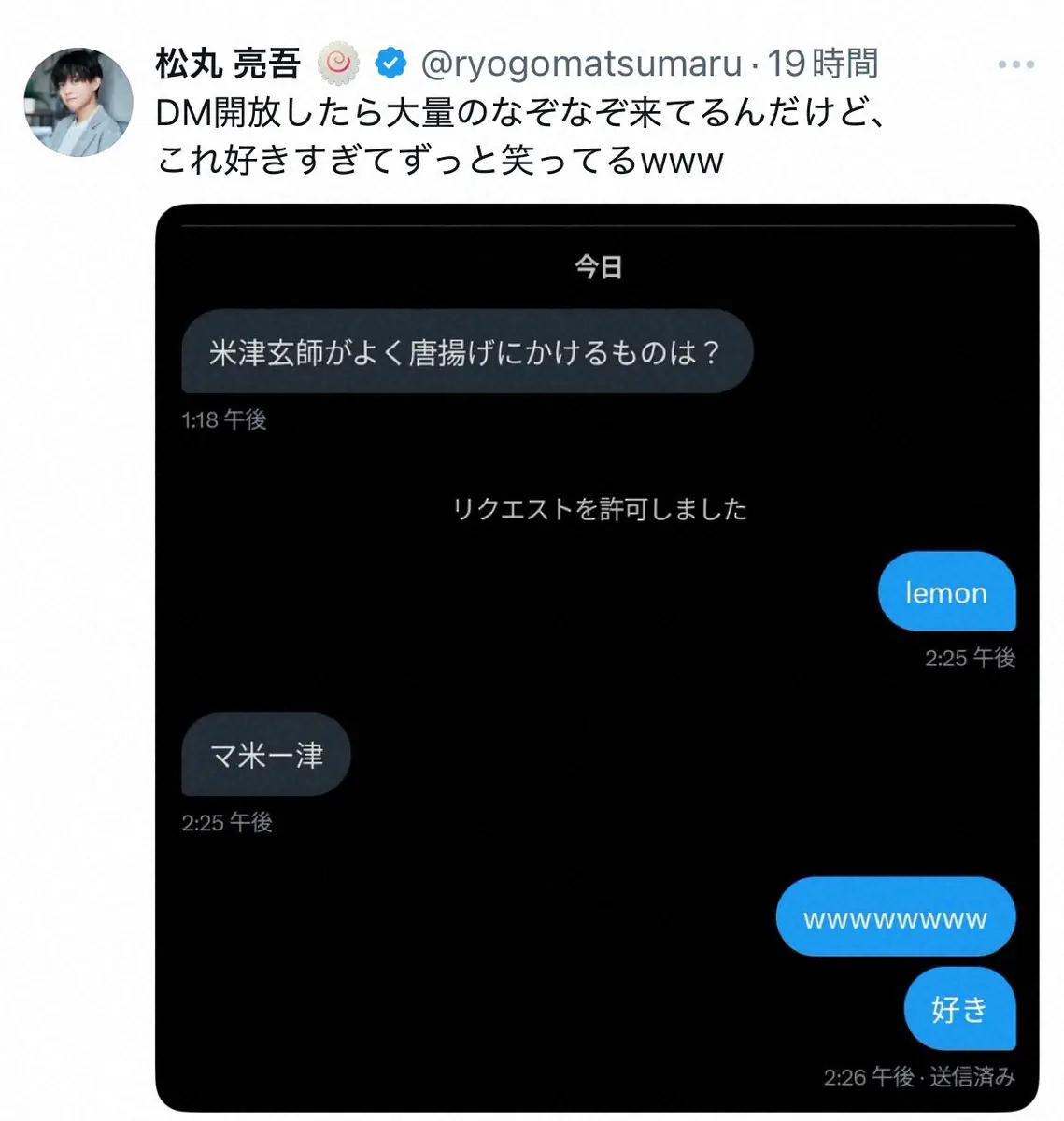
Task: Click the 1:18 午後 message timestamp
Action: [224, 419]
